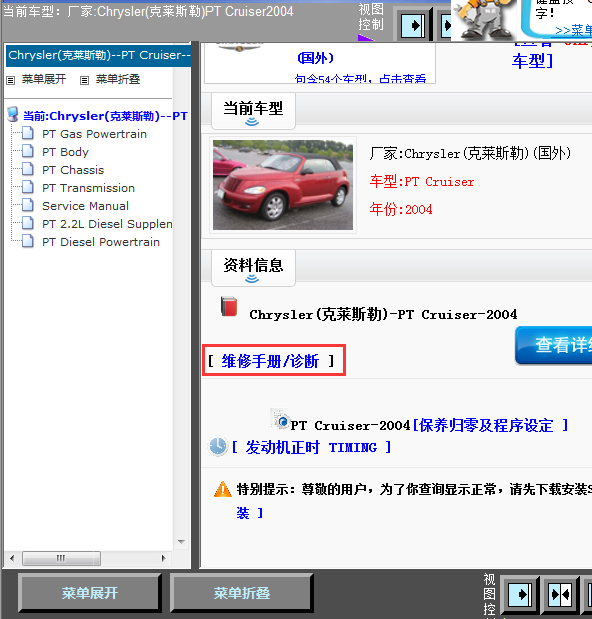Click the top 菜单折叠 collapse link

118,79
